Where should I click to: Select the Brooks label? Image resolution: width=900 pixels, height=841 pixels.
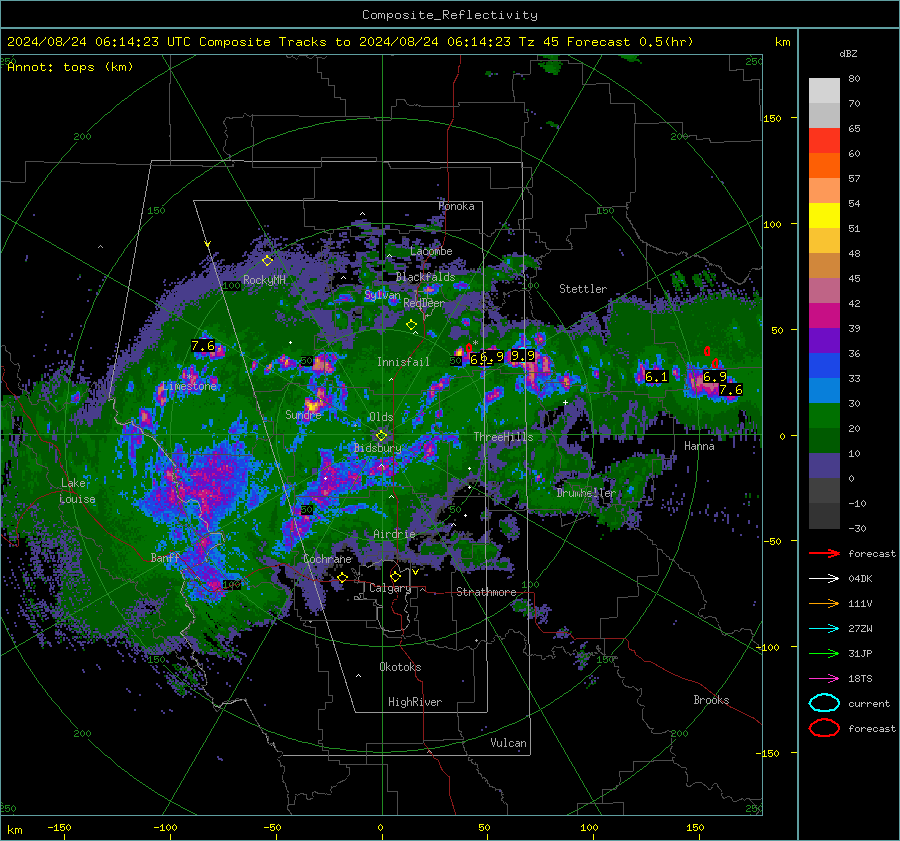[x=711, y=700]
